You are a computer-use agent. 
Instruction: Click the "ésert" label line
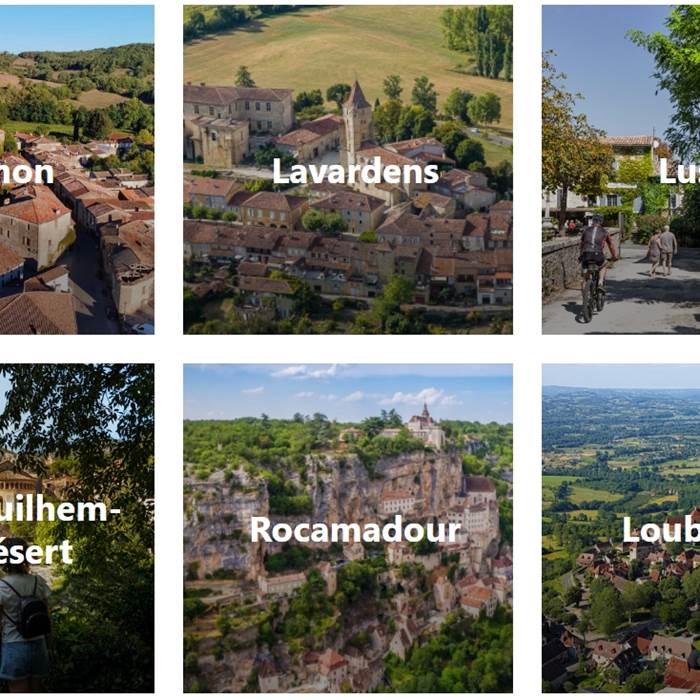36,552
